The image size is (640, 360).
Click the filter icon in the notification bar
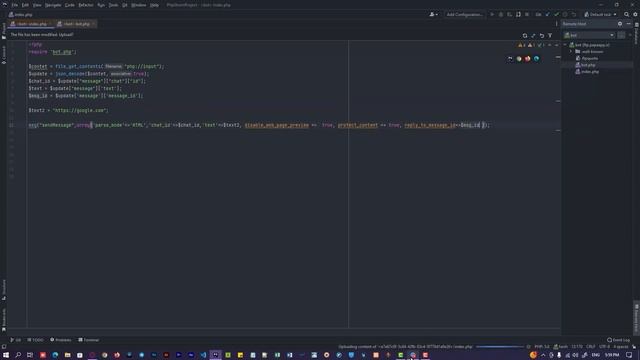(x=550, y=36)
